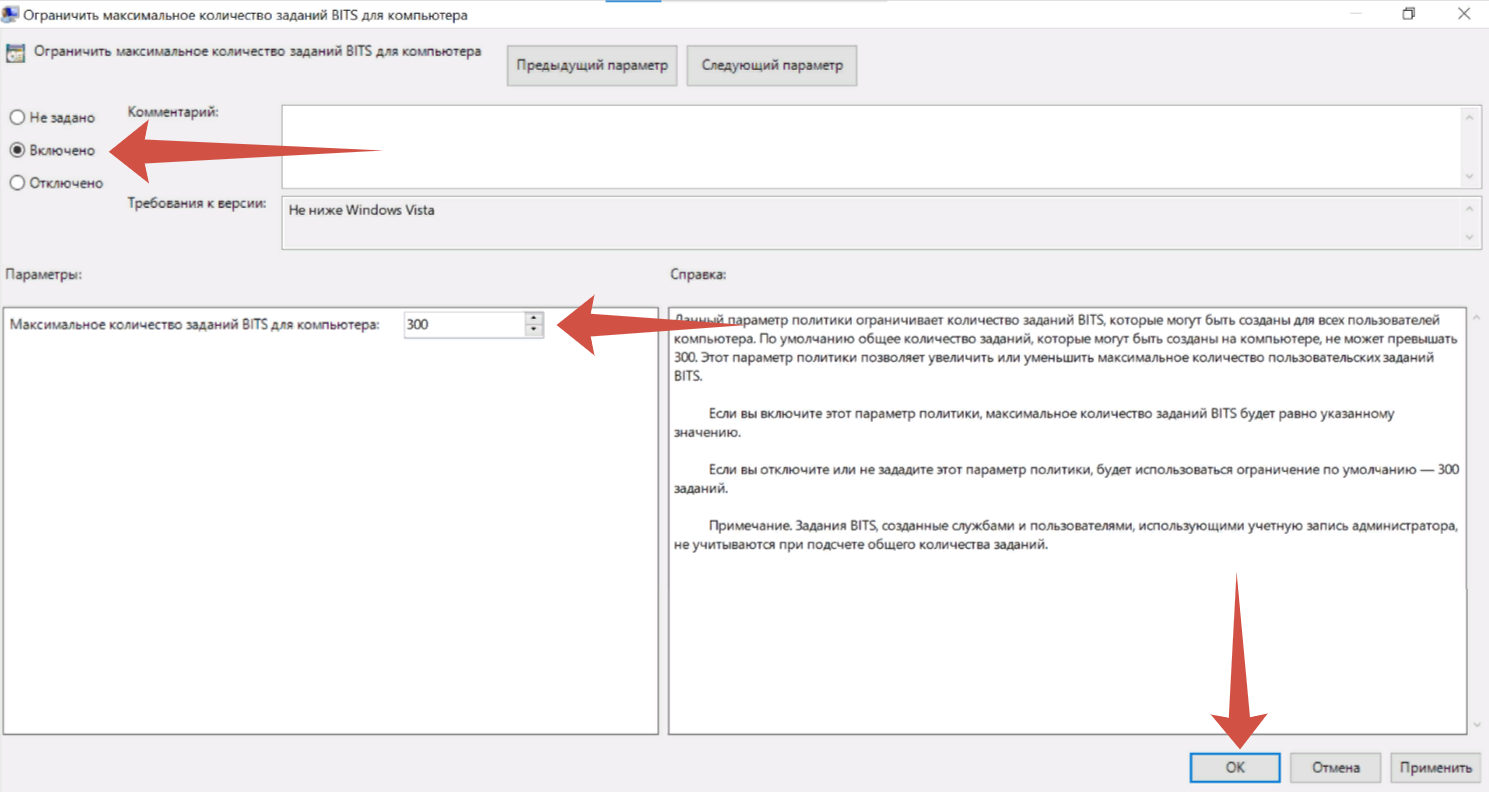
Task: Confirm settings with the OK button
Action: coord(1235,768)
